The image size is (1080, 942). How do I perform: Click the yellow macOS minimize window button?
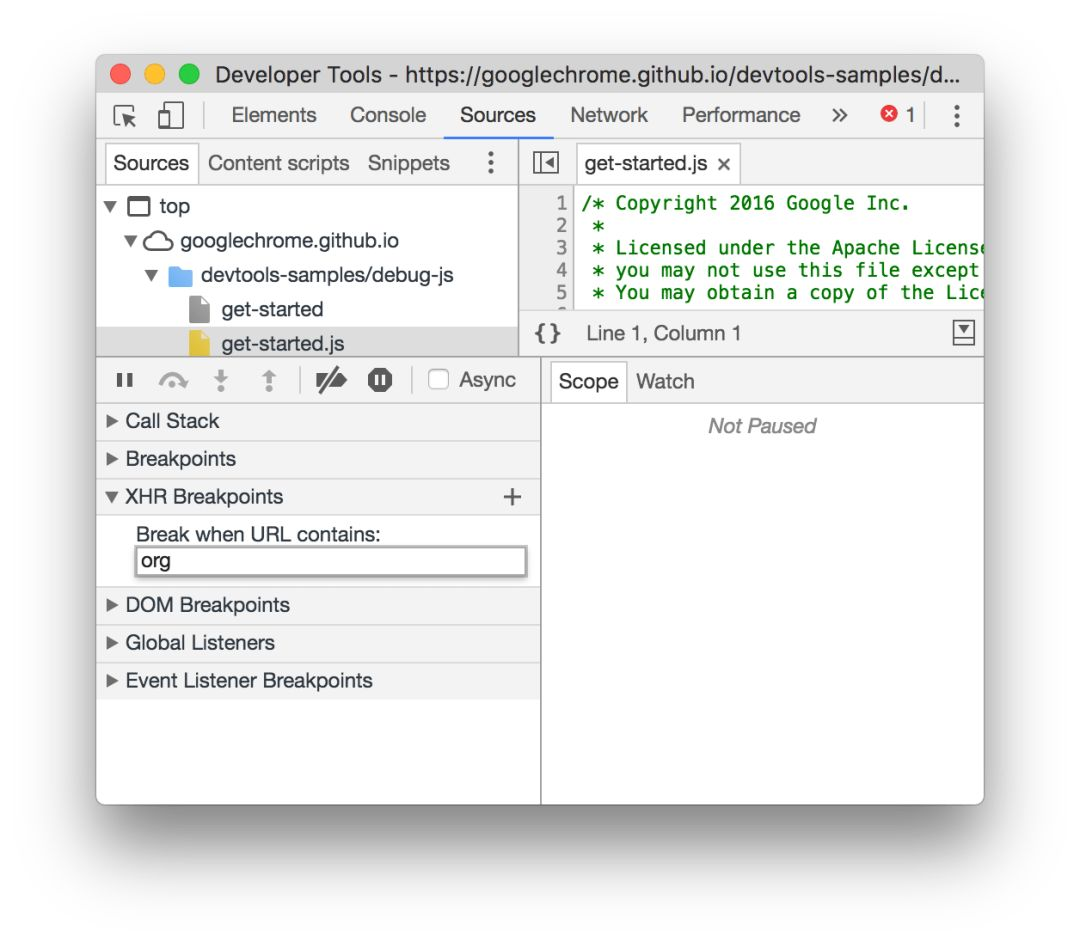coord(154,74)
